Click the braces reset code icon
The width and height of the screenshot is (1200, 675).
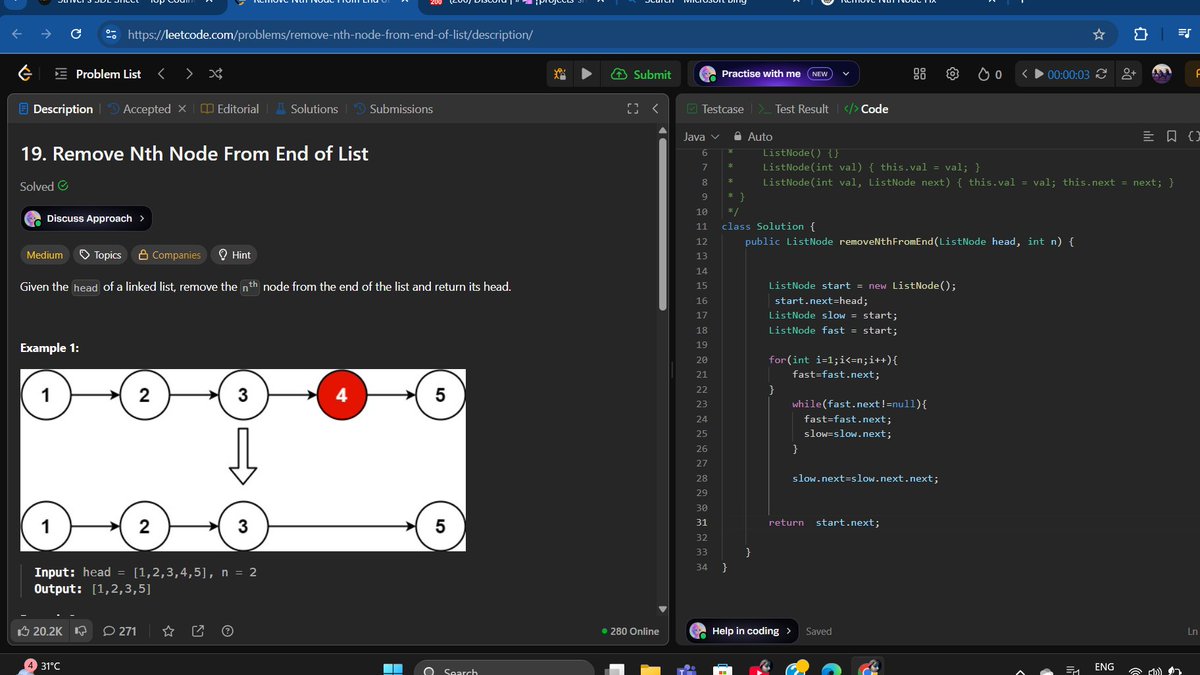pos(1192,136)
